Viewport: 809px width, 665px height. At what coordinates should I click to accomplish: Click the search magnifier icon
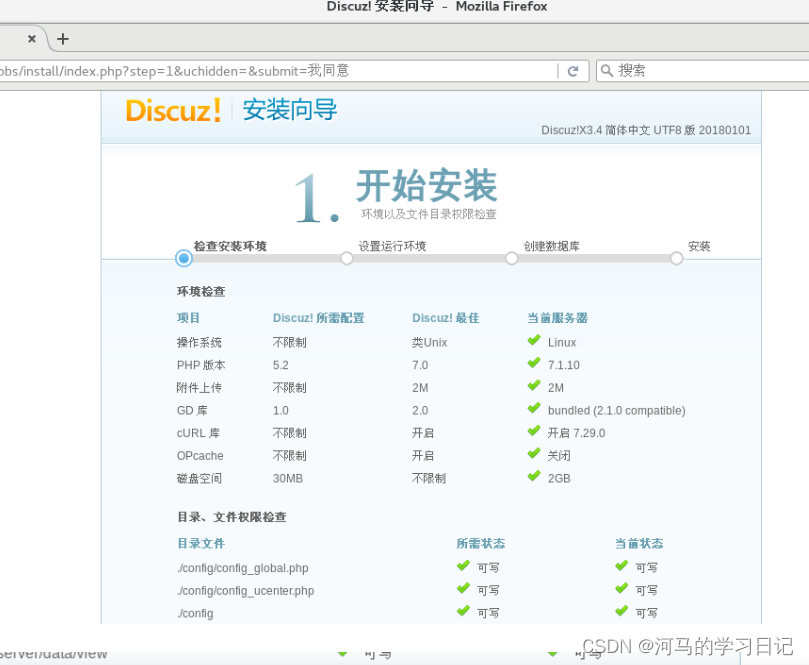point(607,71)
